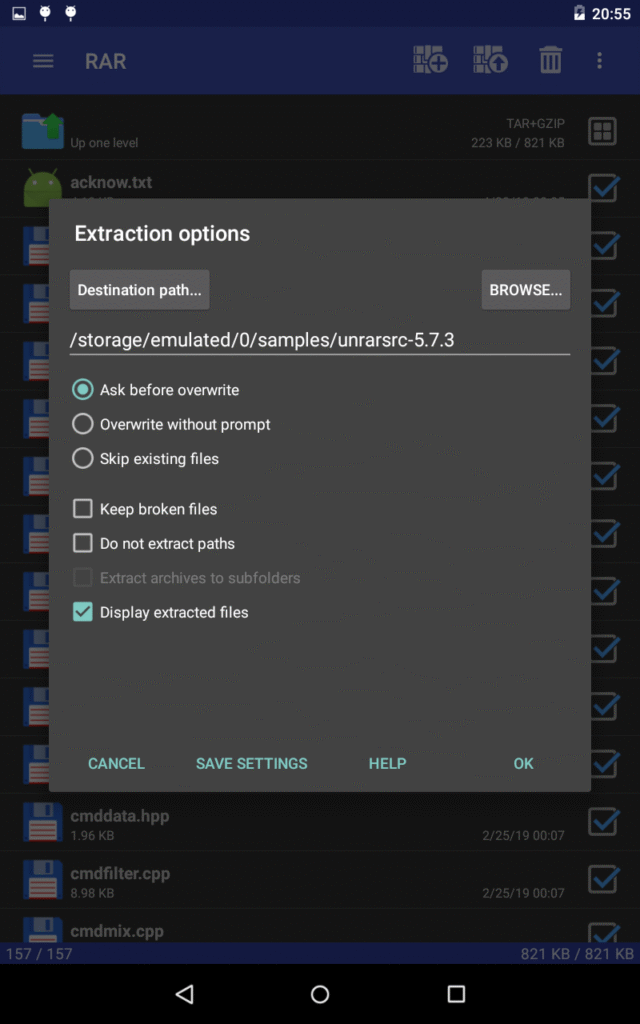Screen dimensions: 640x1024
Task: Click the trash delete icon
Action: (x=549, y=60)
